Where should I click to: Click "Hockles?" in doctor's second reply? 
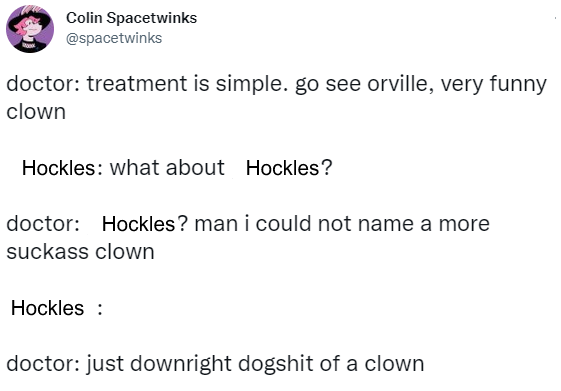(145, 224)
